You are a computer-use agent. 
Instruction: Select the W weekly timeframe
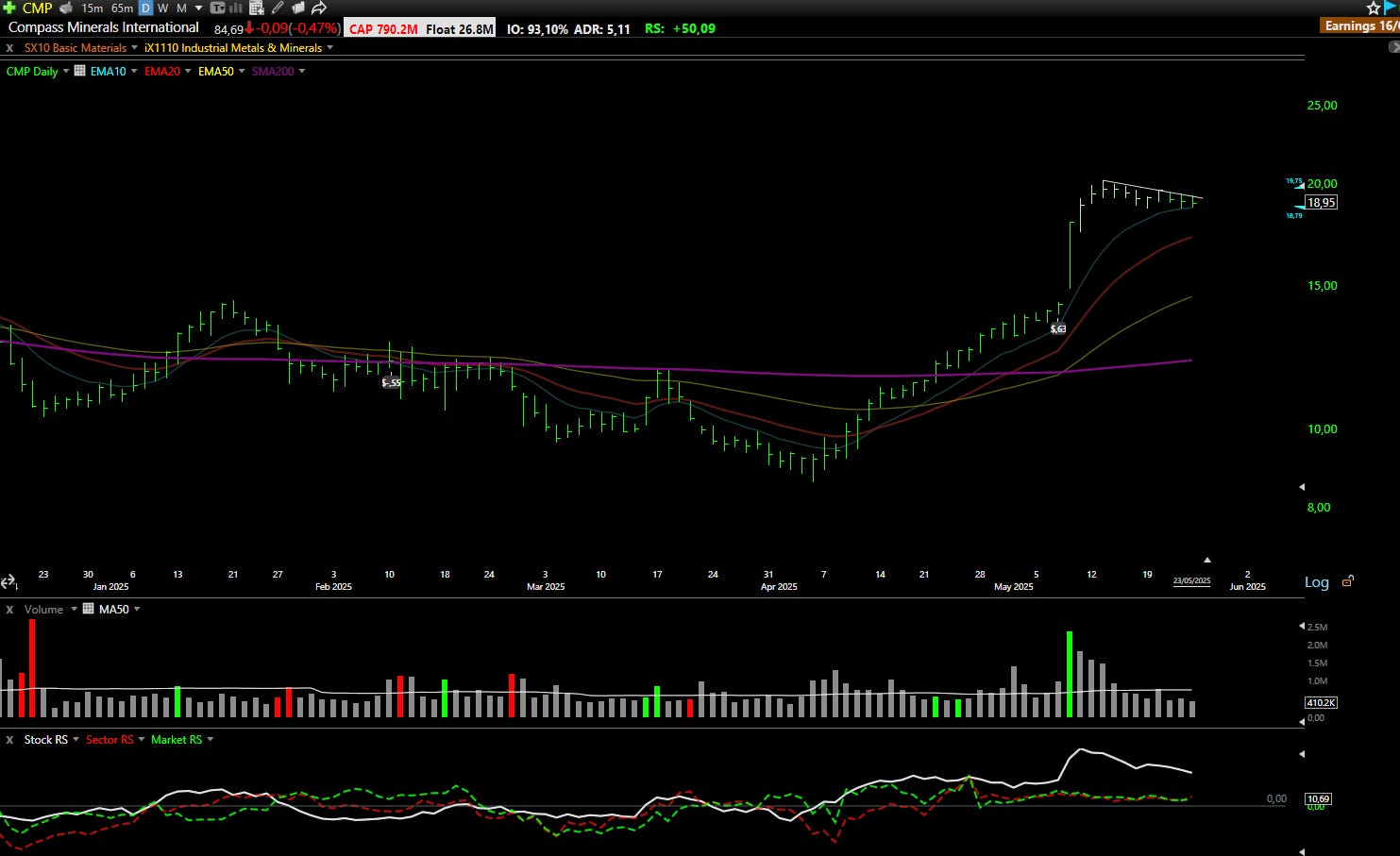[x=163, y=8]
